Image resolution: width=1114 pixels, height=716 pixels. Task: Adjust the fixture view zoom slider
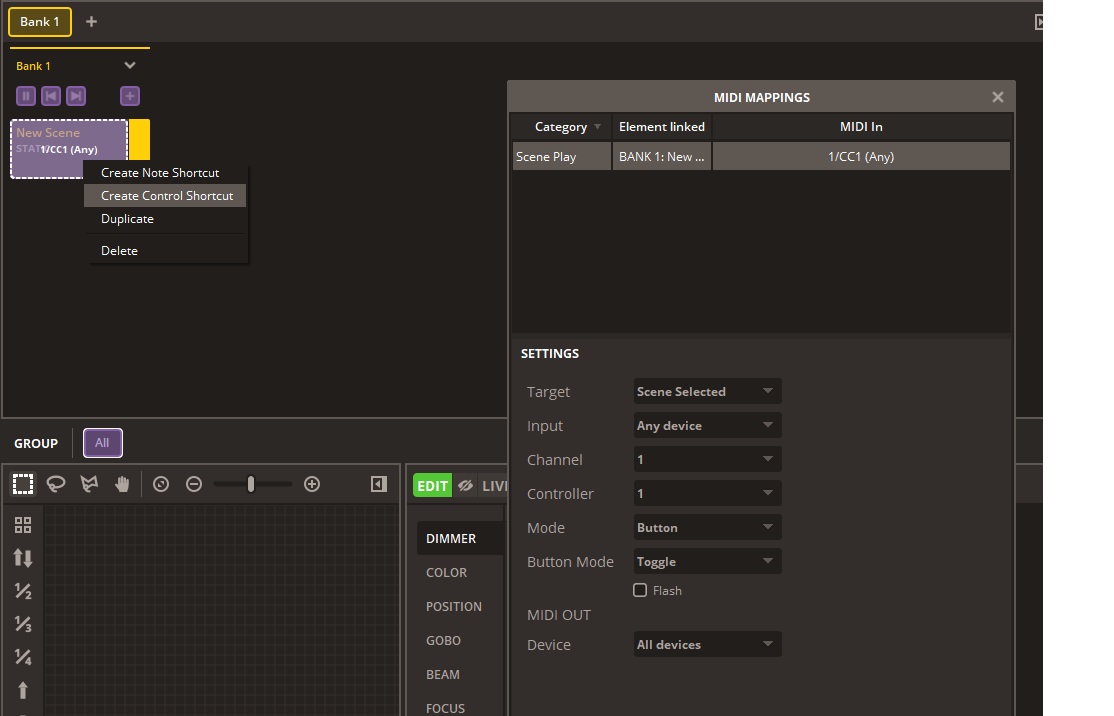click(x=252, y=484)
